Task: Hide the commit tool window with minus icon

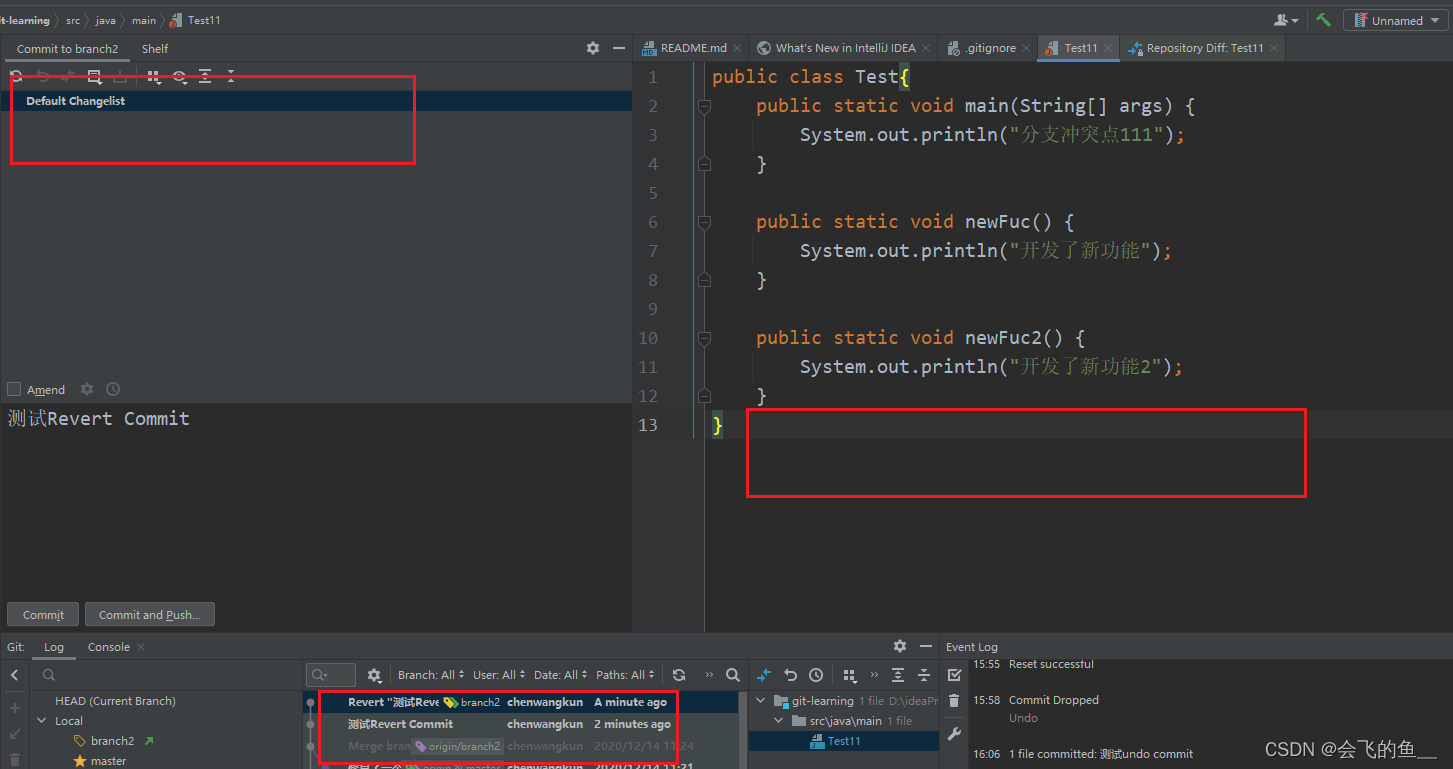Action: click(619, 48)
